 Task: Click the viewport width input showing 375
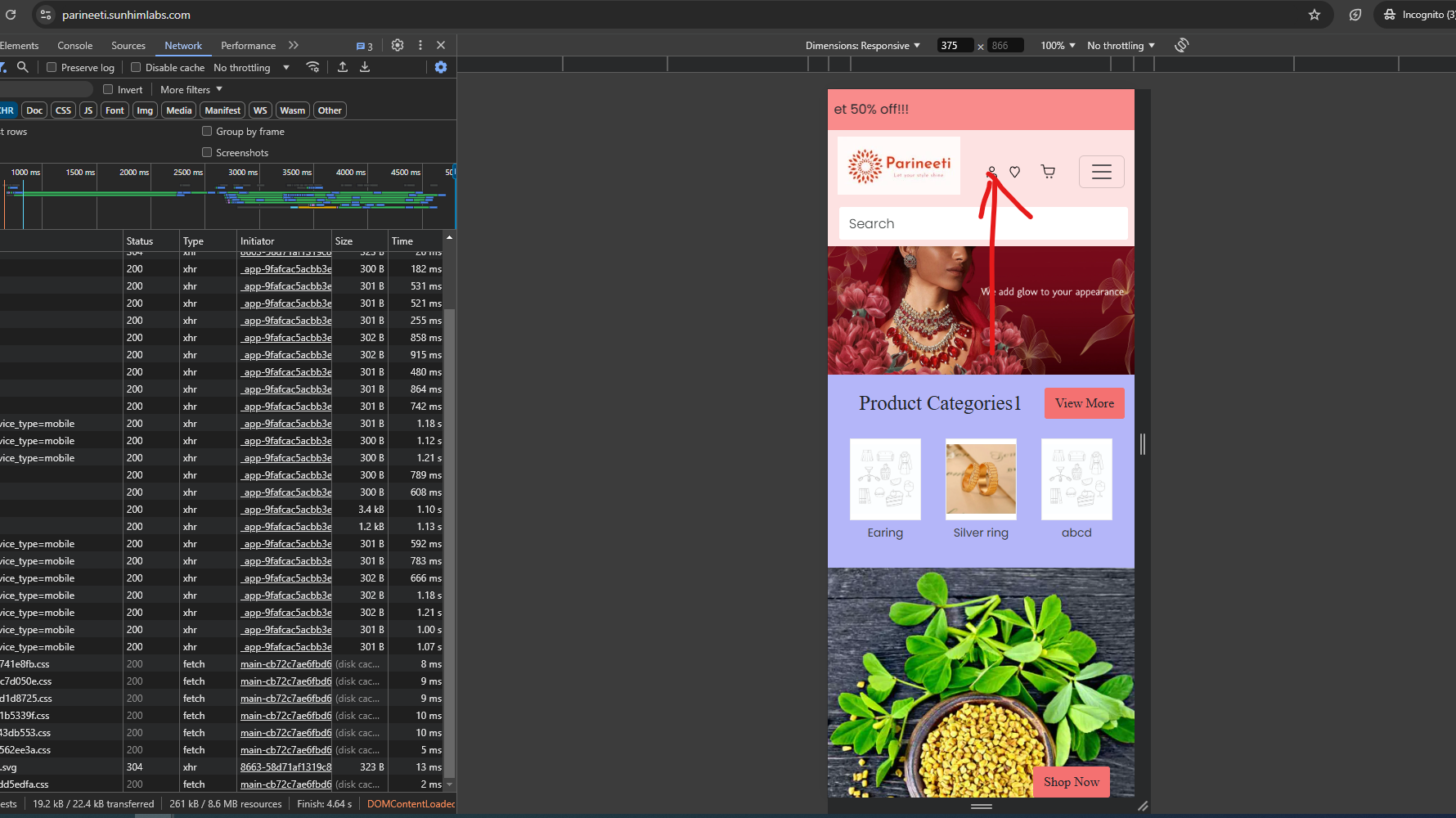955,46
